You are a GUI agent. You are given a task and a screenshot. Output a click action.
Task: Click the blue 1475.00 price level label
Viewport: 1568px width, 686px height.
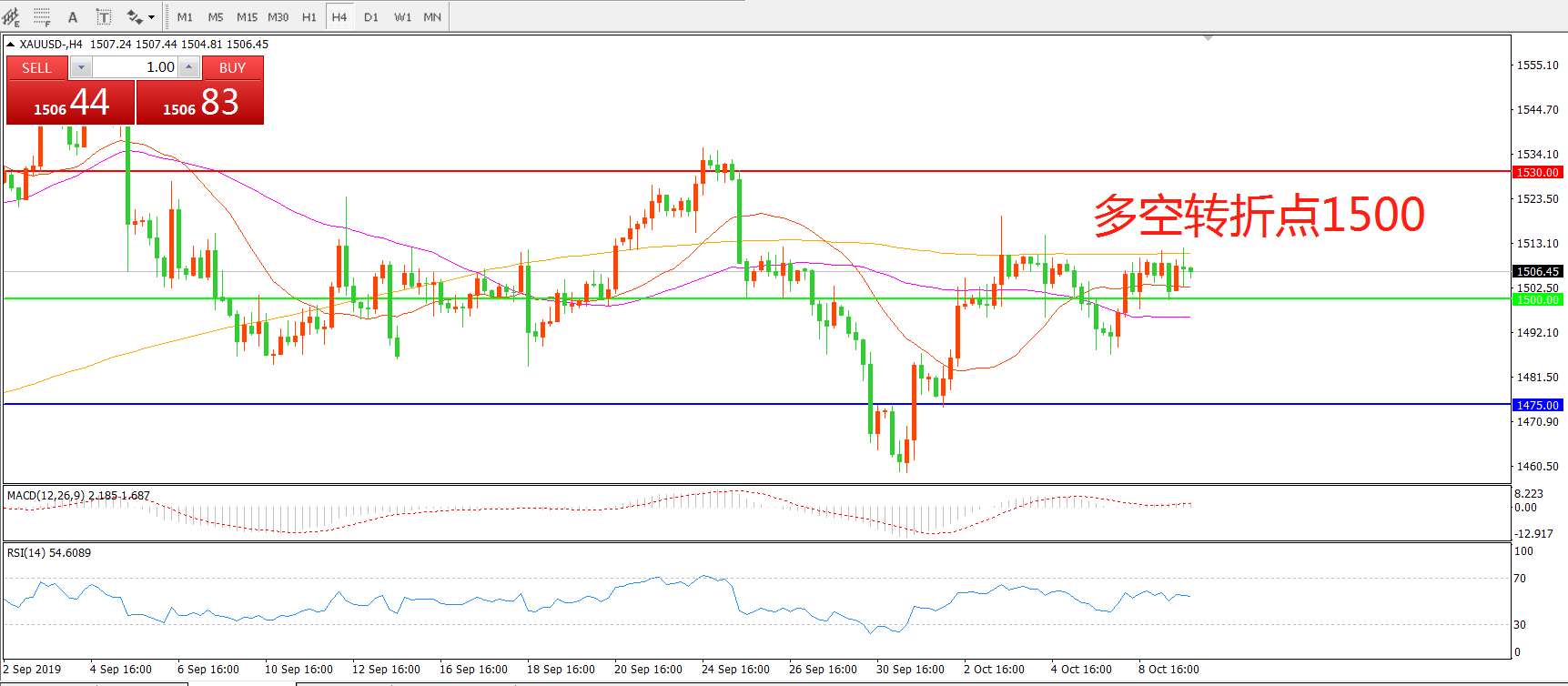(1537, 405)
